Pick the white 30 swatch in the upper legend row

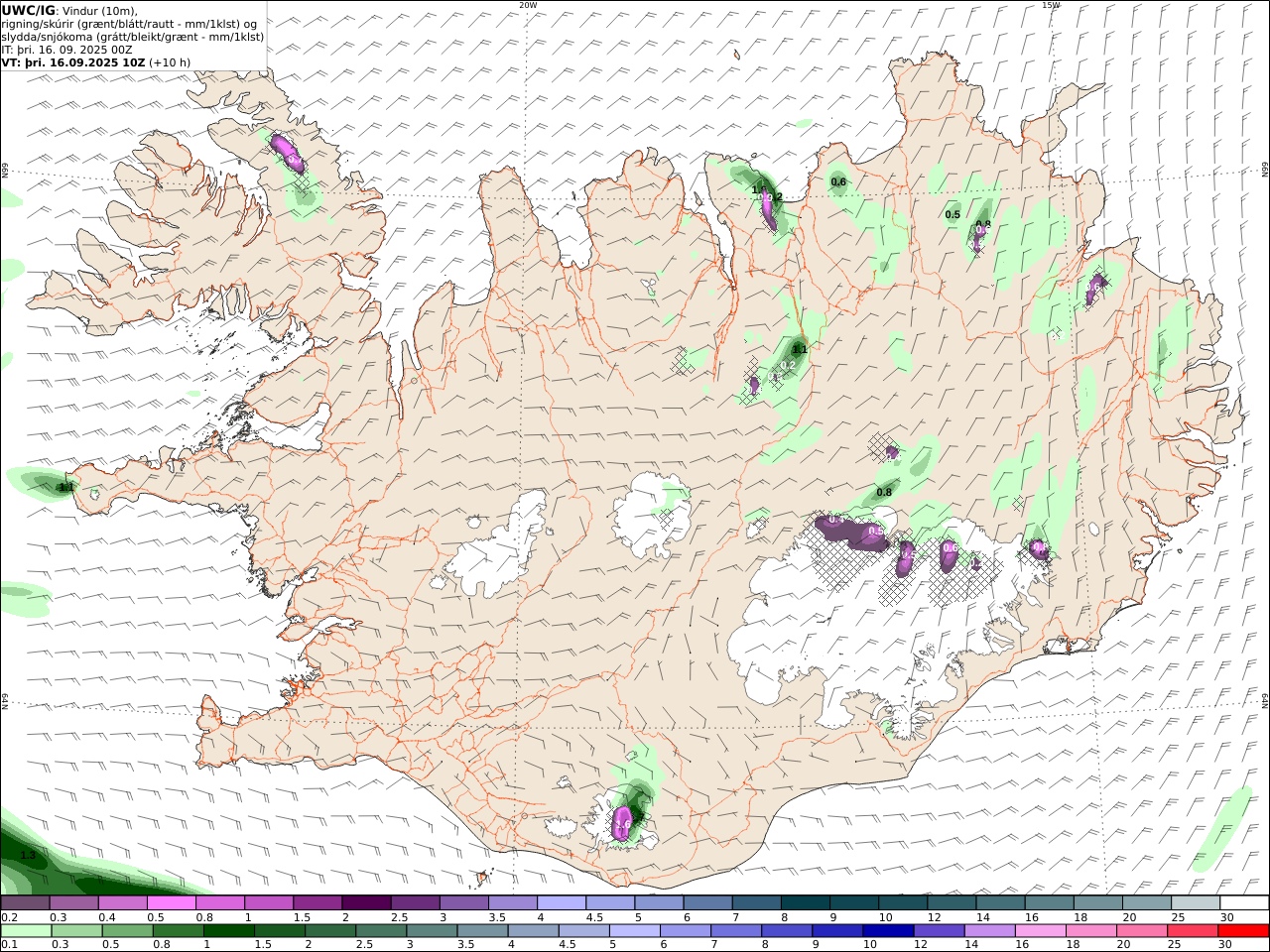1245,902
